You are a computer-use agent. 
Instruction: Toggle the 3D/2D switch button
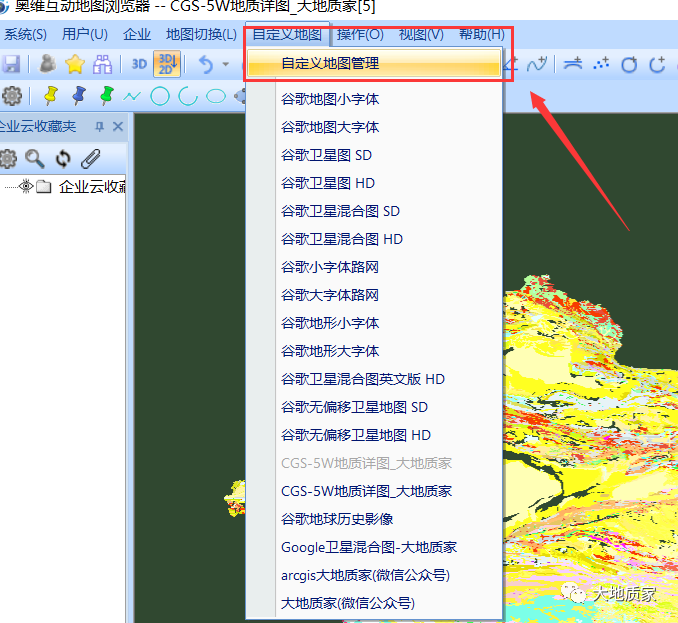pos(167,64)
